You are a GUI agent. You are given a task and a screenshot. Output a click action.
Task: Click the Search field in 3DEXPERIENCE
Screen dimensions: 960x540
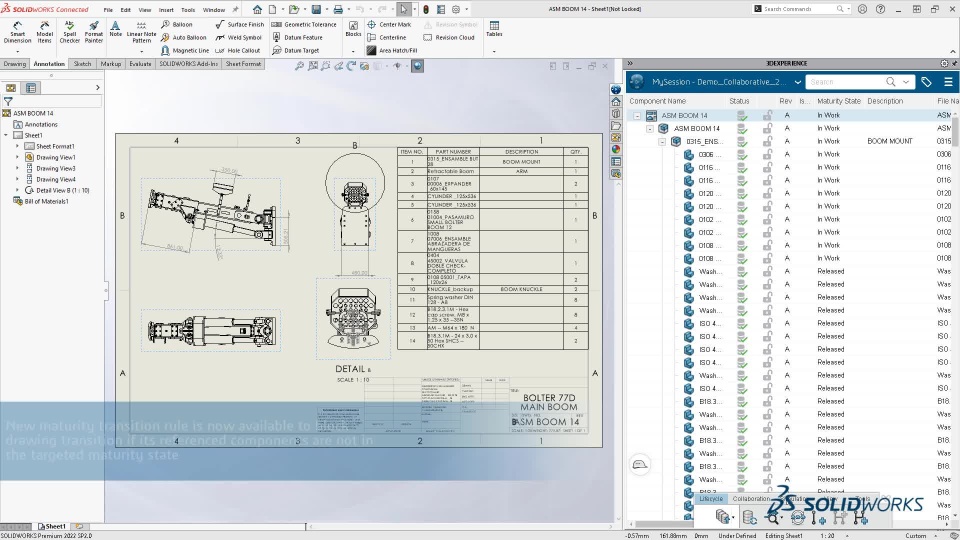(846, 82)
